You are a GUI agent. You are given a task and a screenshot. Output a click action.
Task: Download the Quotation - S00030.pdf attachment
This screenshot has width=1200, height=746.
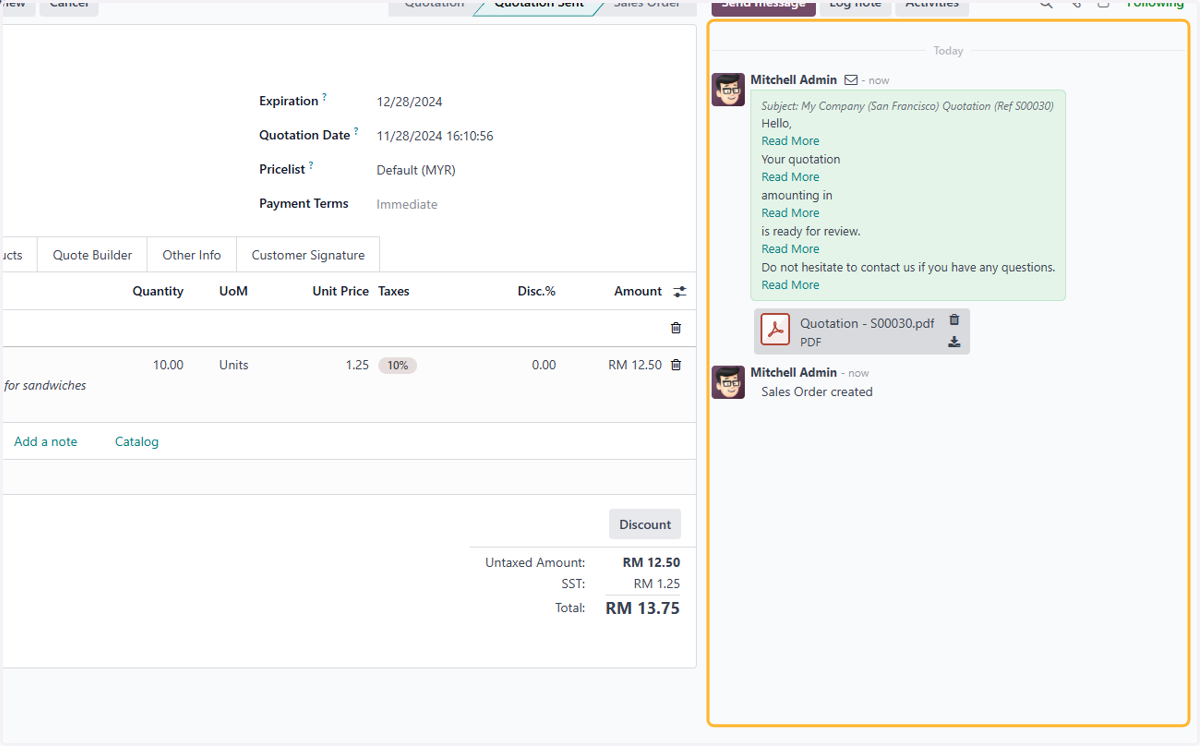954,342
